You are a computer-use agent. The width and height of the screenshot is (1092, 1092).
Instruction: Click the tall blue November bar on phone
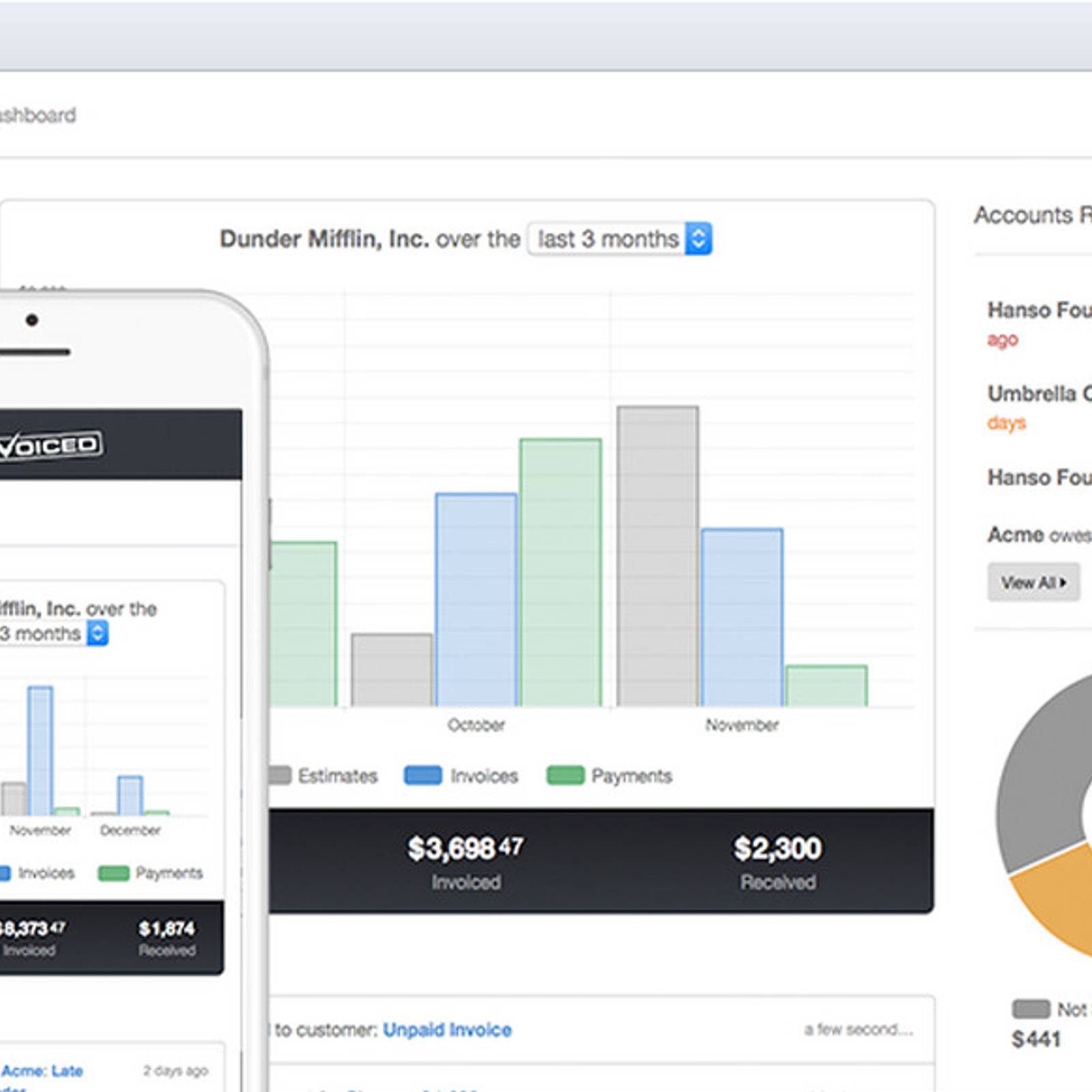point(40,751)
